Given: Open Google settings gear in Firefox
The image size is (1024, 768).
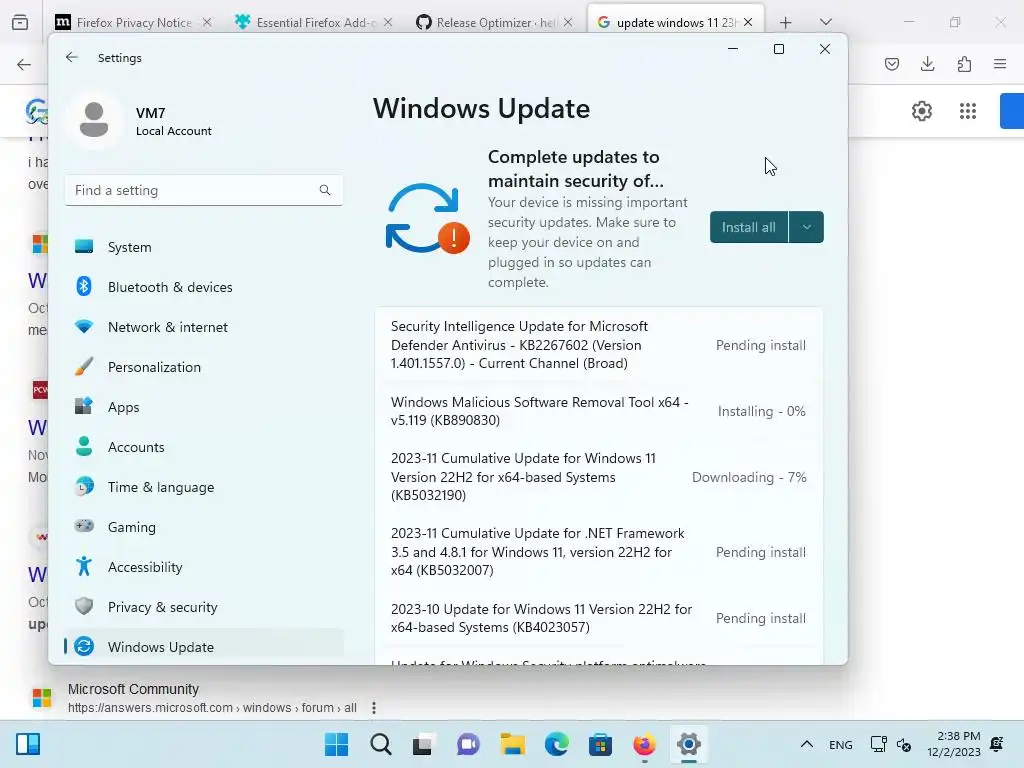Looking at the screenshot, I should 921,111.
